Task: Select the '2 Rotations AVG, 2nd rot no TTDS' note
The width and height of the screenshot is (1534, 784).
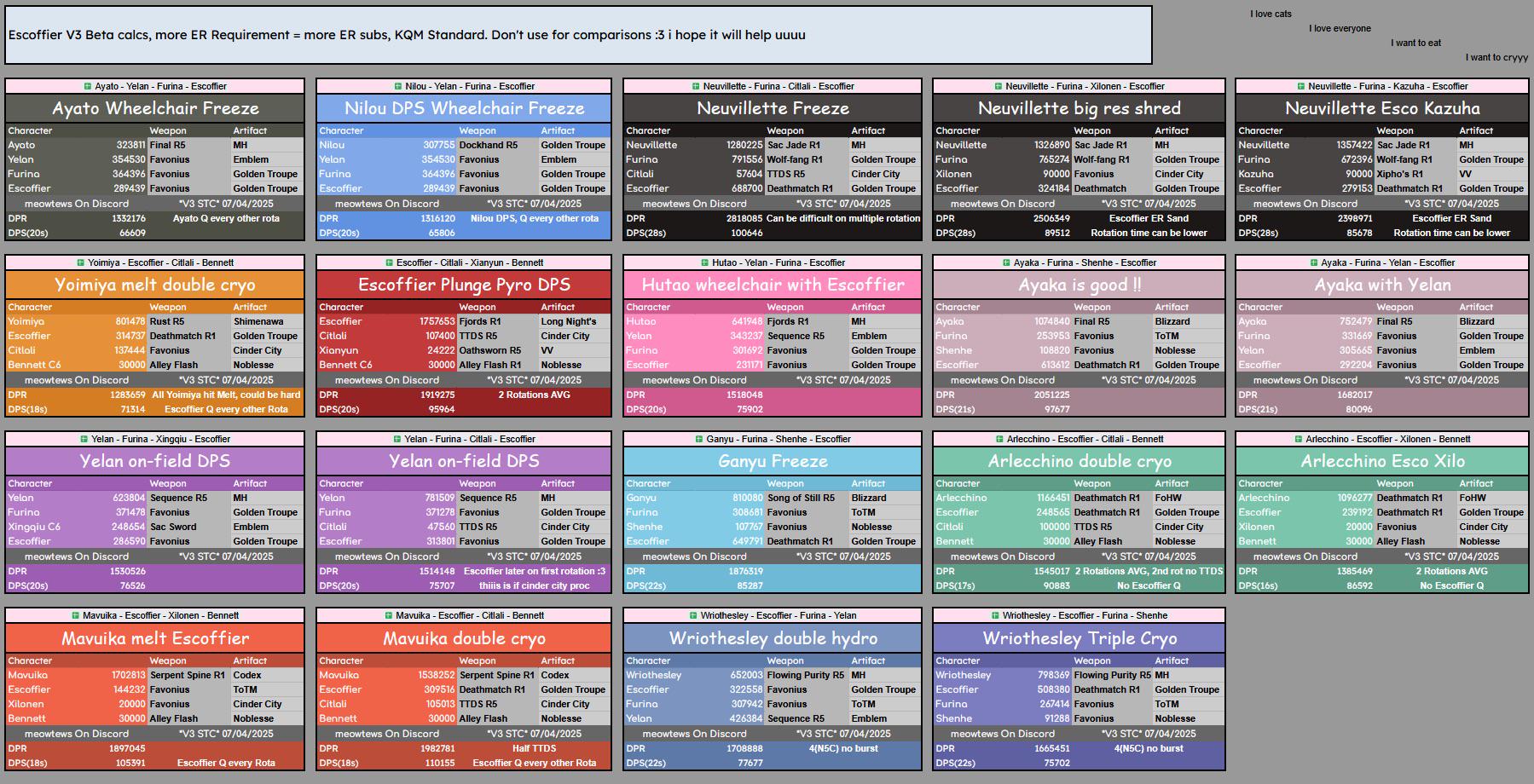Action: [x=1149, y=571]
